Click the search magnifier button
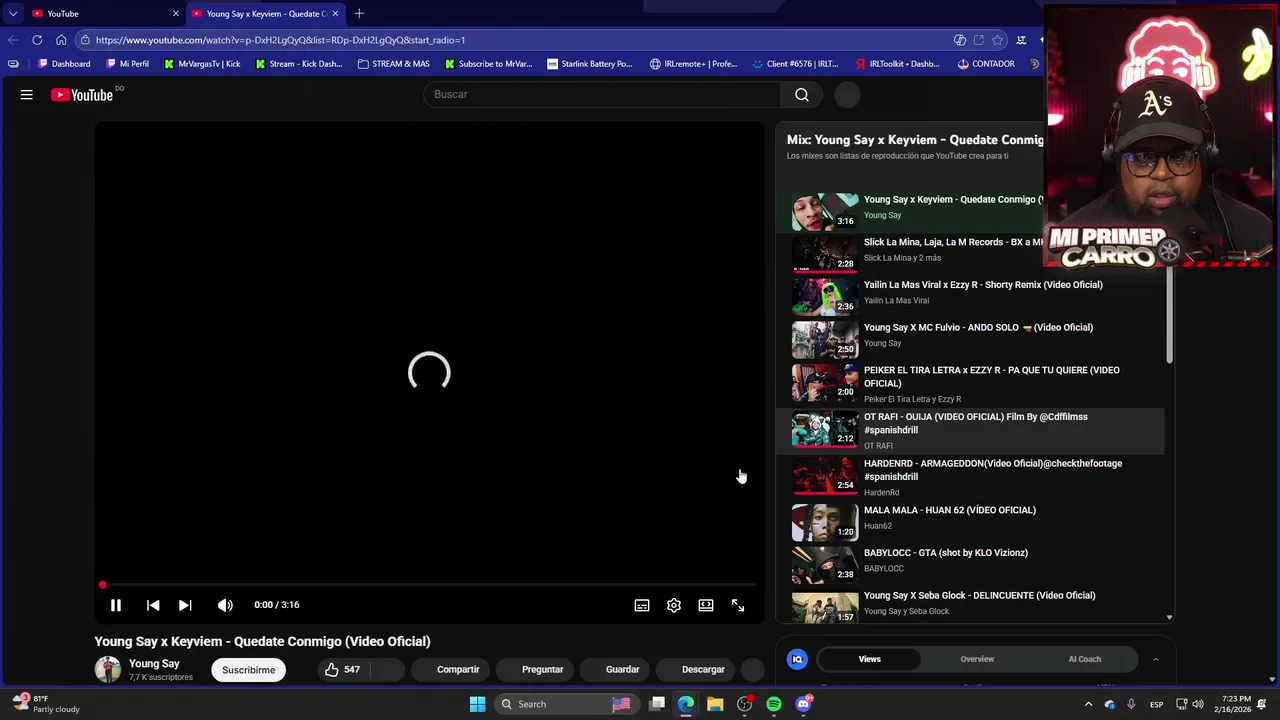Image resolution: width=1280 pixels, height=720 pixels. (x=802, y=94)
